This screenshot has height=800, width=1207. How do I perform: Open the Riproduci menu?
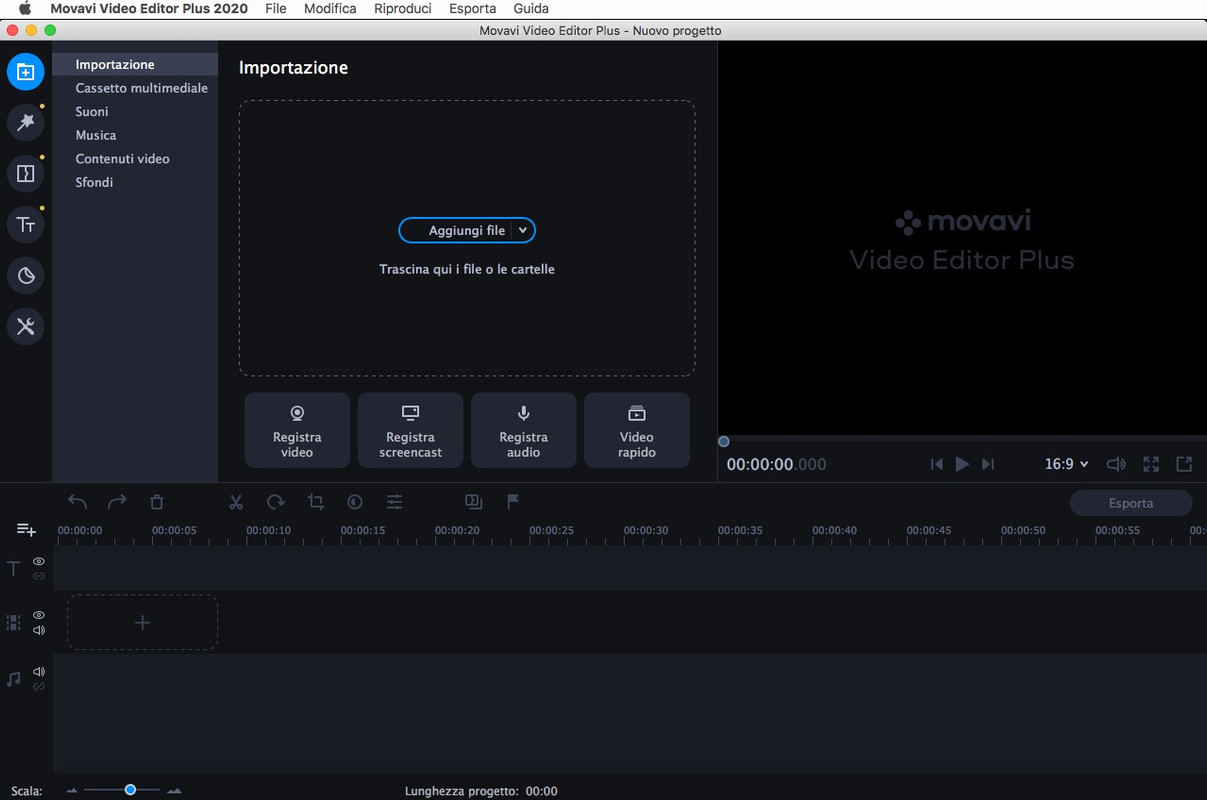(402, 8)
